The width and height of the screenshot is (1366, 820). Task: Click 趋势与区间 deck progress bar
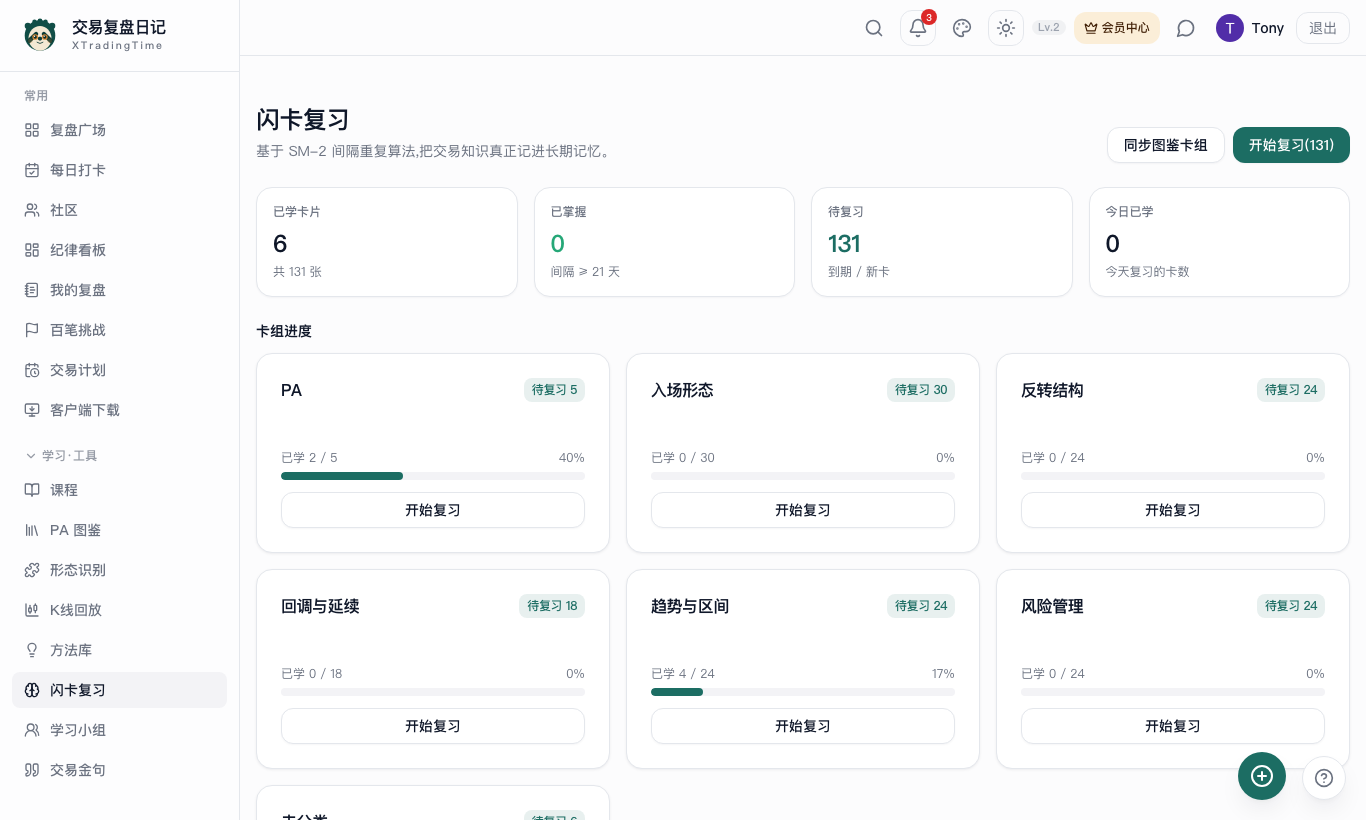pos(803,692)
